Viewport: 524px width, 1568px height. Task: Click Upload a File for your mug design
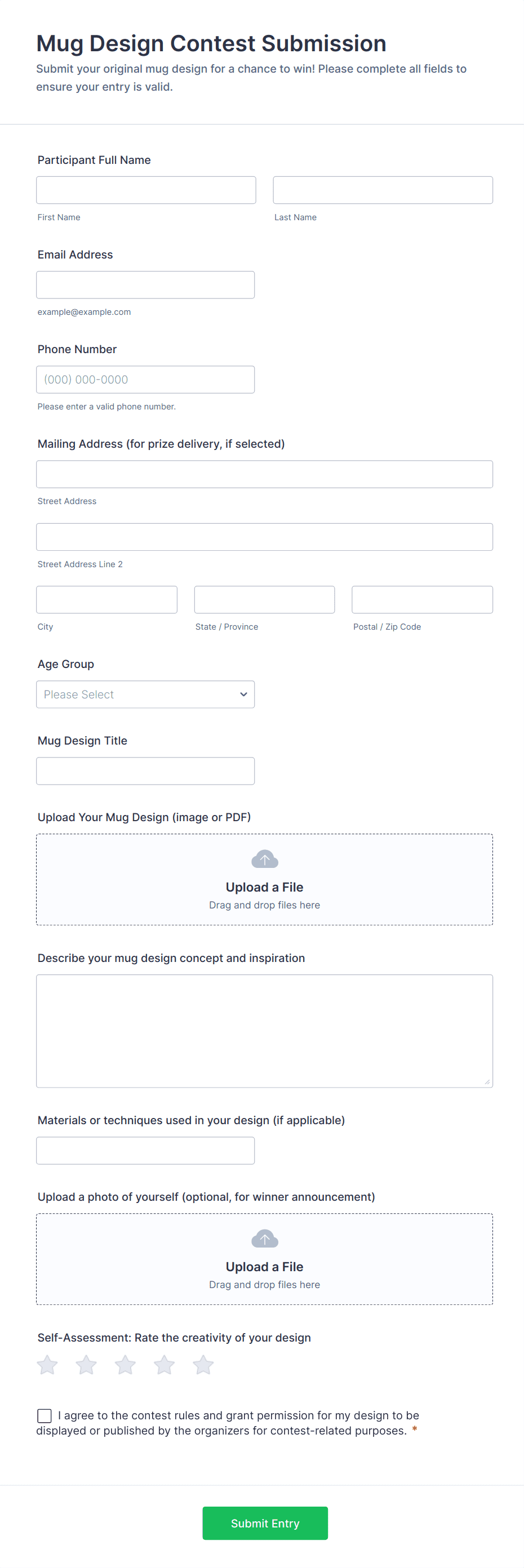(x=264, y=887)
